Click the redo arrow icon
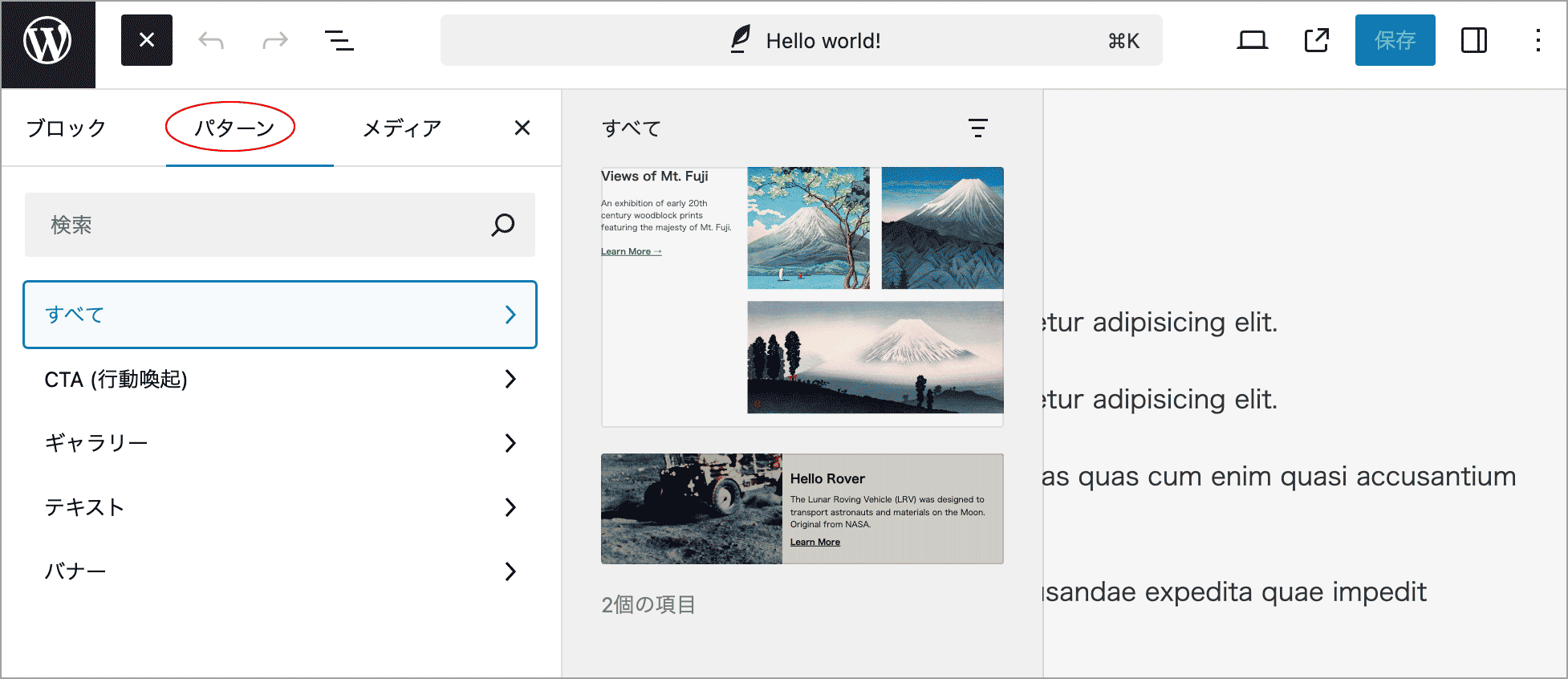Screen dimensions: 1568x679 (x=275, y=40)
